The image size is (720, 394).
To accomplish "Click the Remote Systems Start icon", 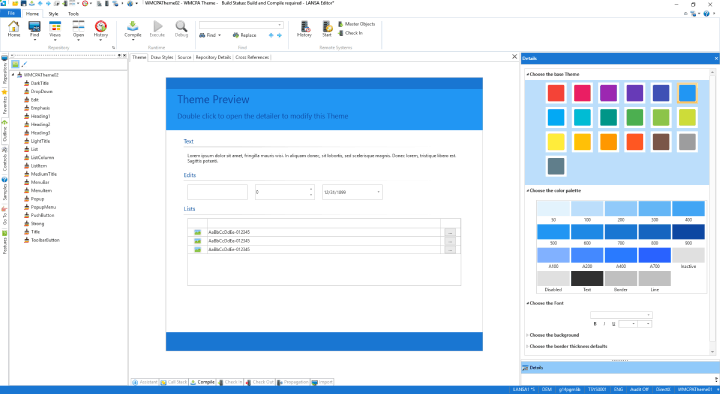I will coord(327,29).
